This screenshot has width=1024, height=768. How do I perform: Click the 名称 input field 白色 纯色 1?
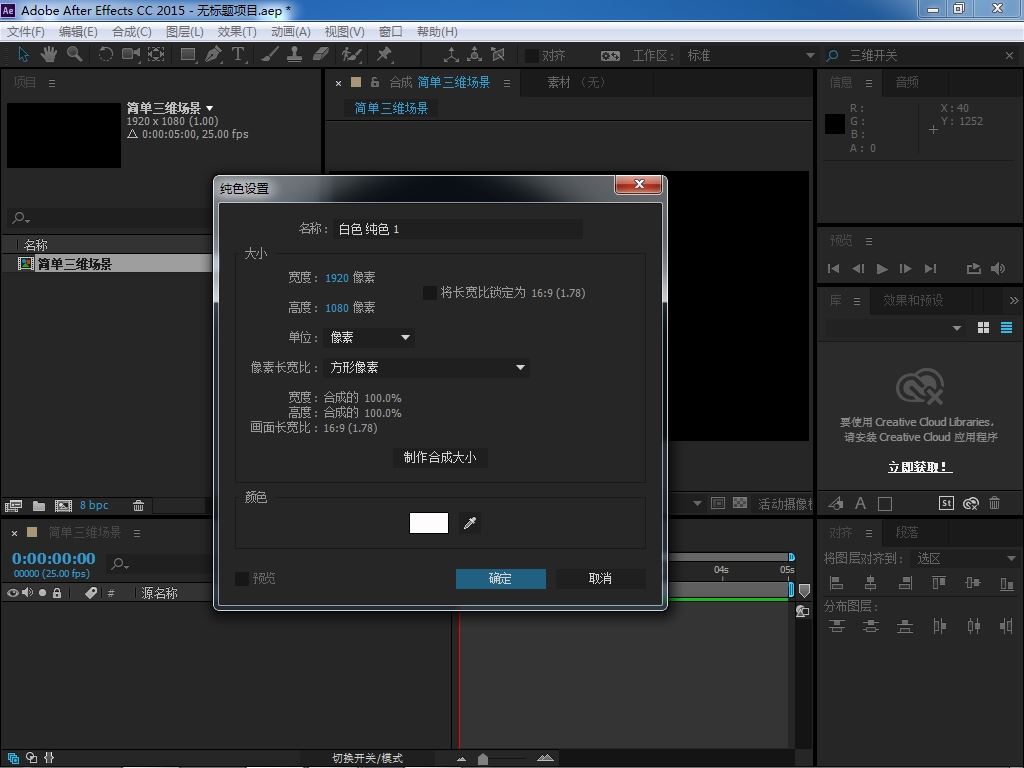458,229
